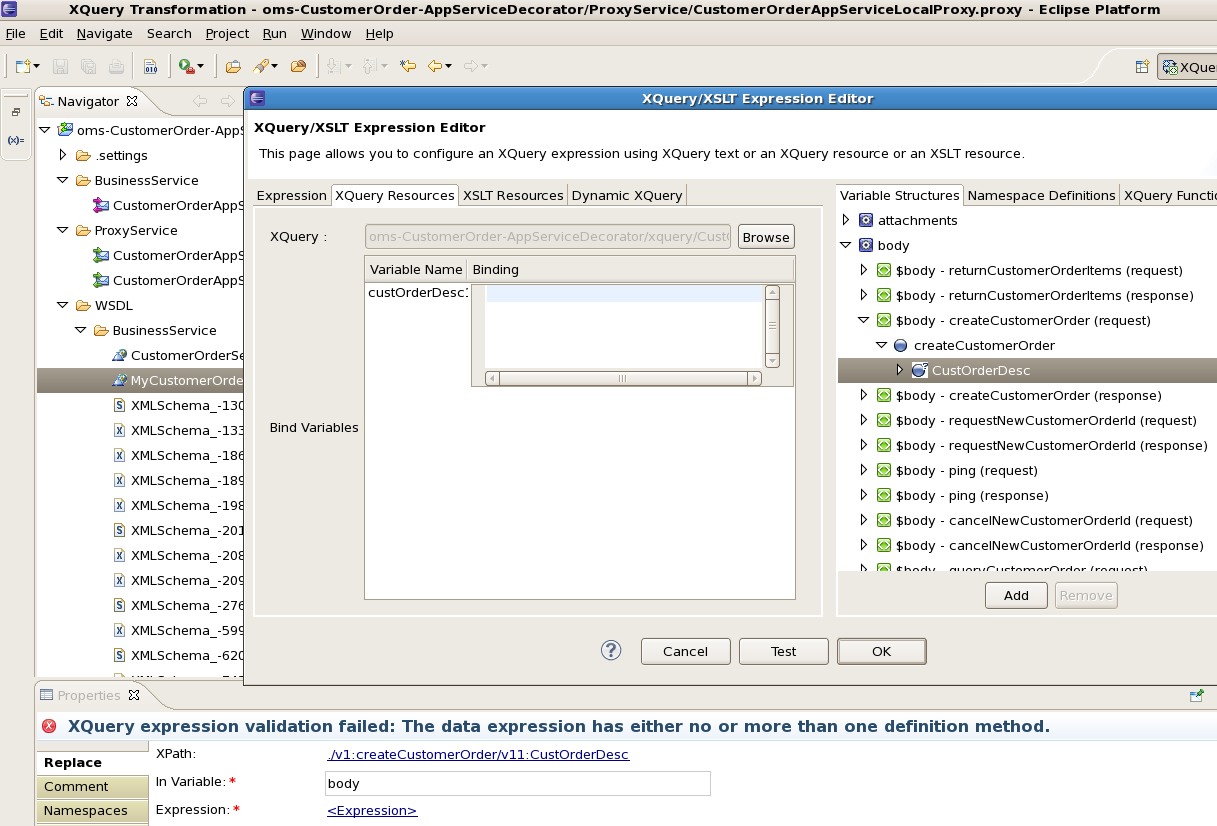Open the Window menu
This screenshot has width=1217, height=826.
pos(326,33)
